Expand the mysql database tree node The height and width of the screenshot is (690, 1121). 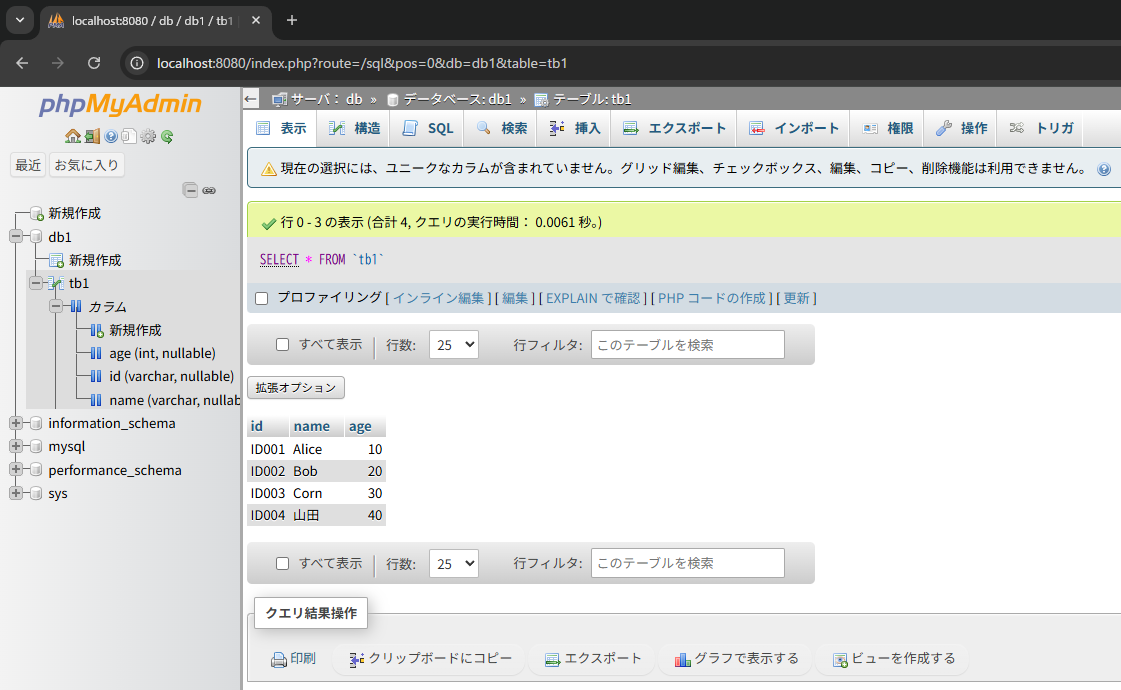[x=14, y=446]
